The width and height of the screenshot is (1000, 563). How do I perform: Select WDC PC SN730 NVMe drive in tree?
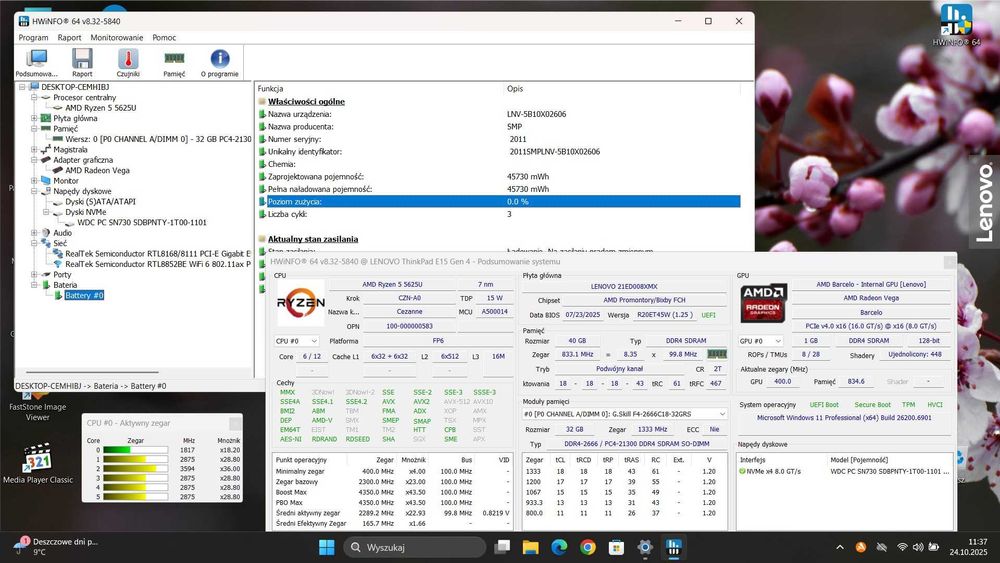[142, 223]
